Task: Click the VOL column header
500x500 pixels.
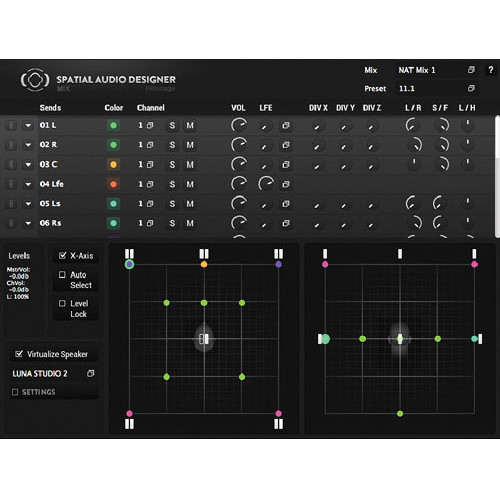Action: tap(238, 108)
